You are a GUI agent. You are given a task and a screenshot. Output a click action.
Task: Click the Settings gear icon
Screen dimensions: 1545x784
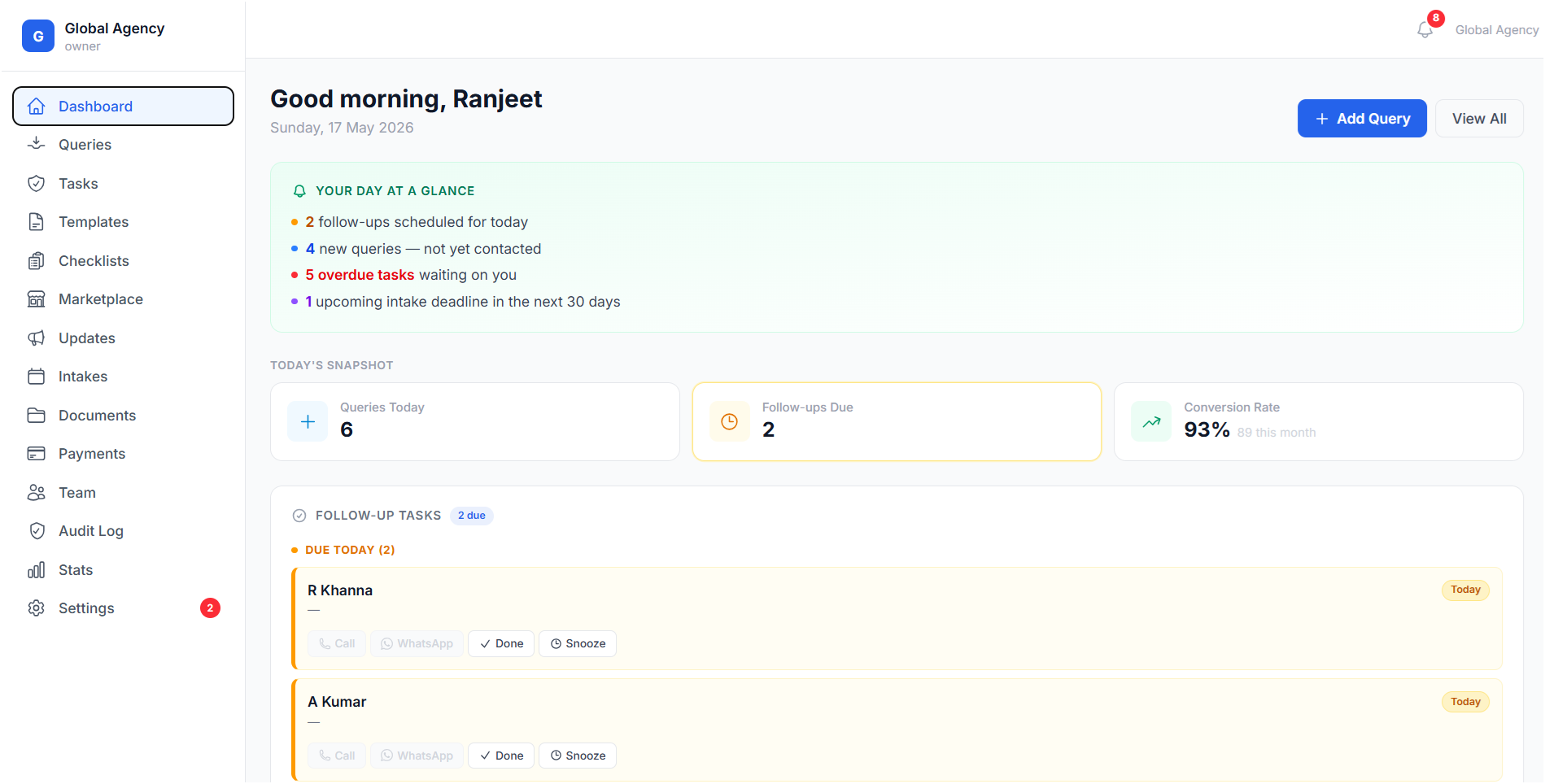point(37,608)
